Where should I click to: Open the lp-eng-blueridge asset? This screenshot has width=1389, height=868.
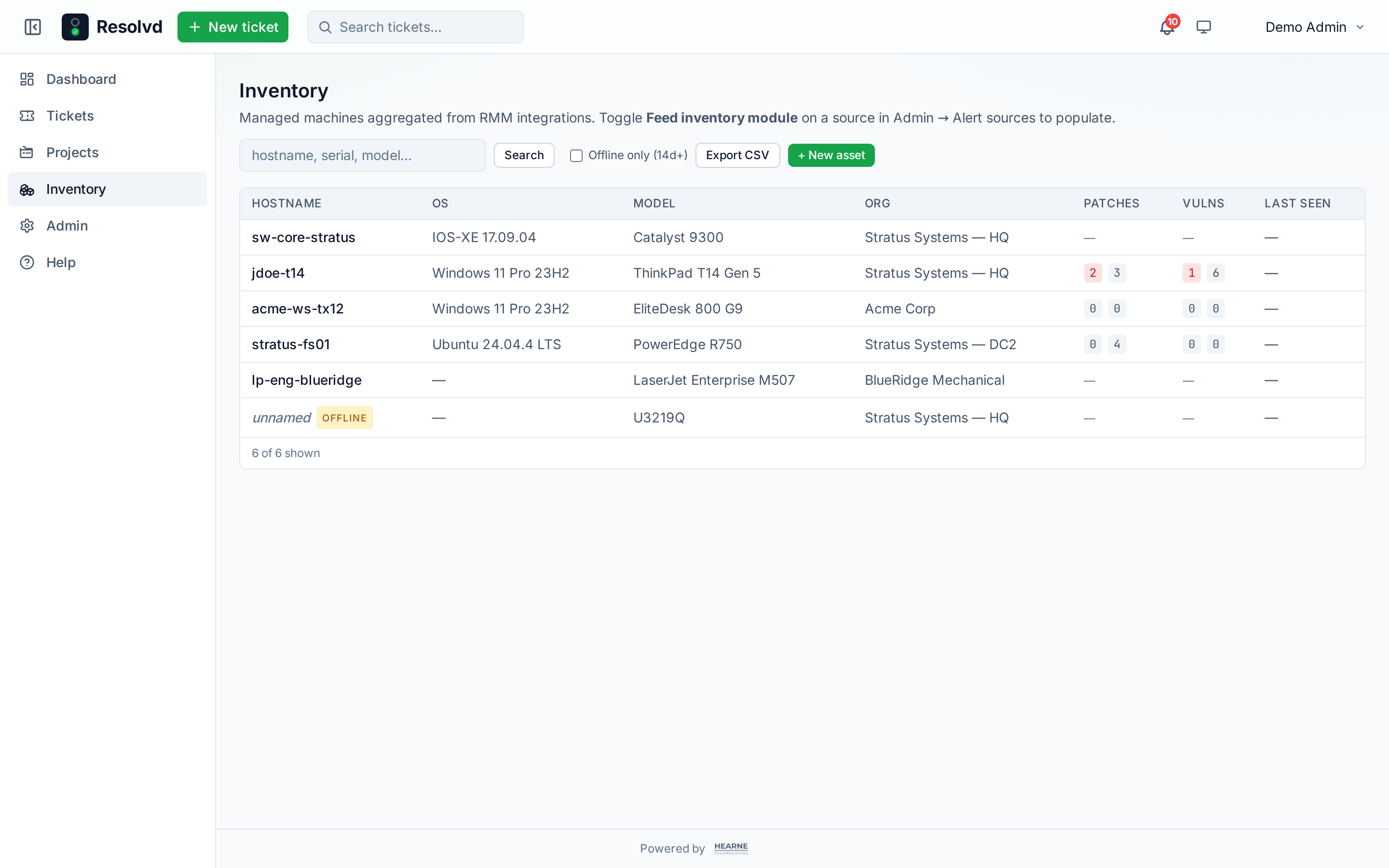307,380
